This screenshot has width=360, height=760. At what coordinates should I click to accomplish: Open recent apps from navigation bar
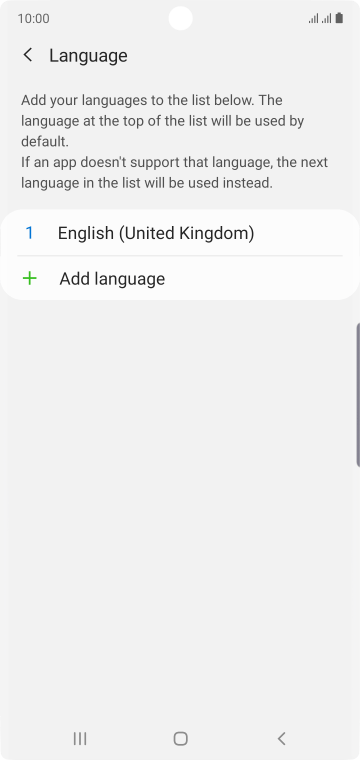pos(80,738)
